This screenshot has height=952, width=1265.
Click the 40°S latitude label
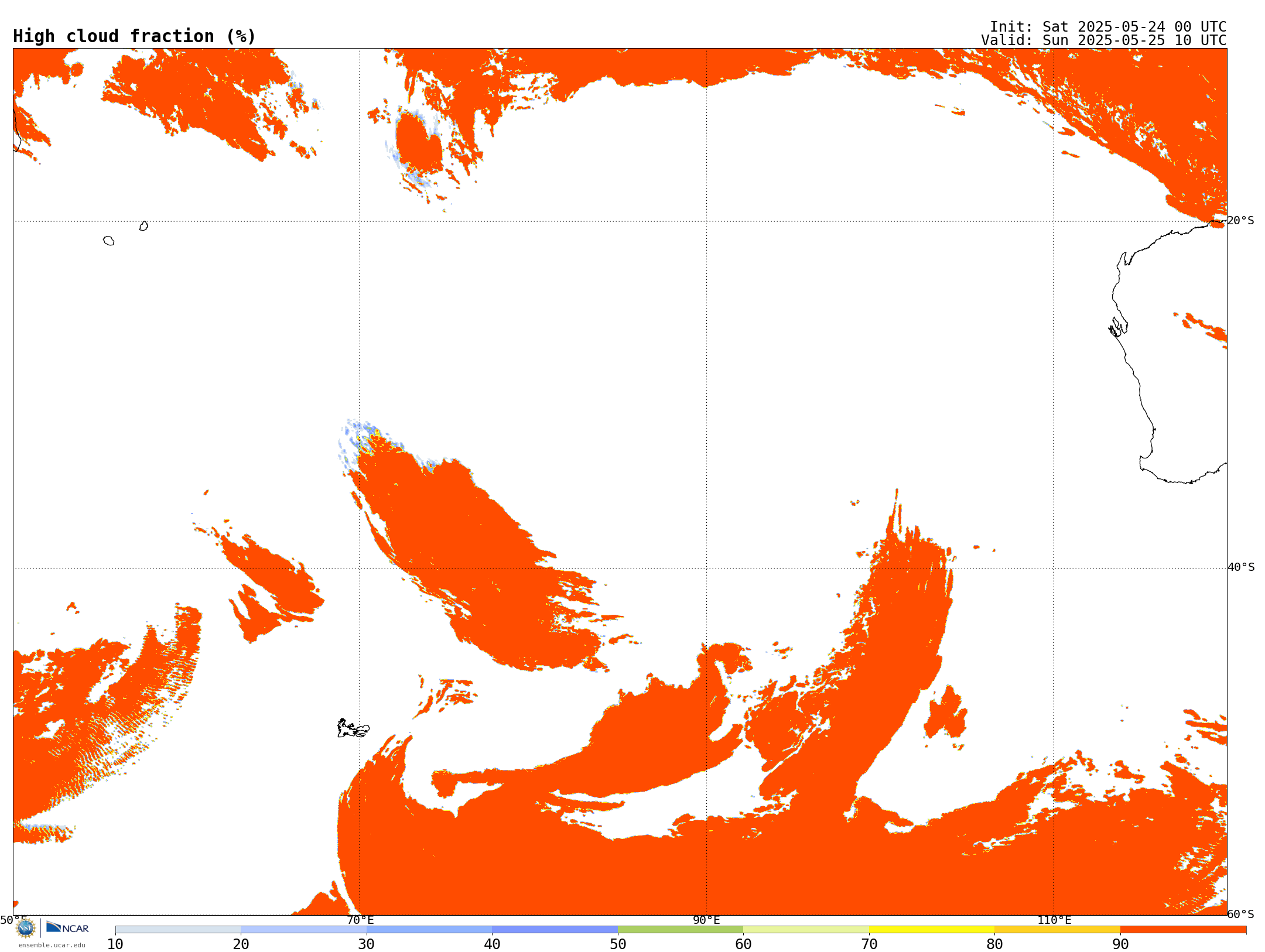1241,567
